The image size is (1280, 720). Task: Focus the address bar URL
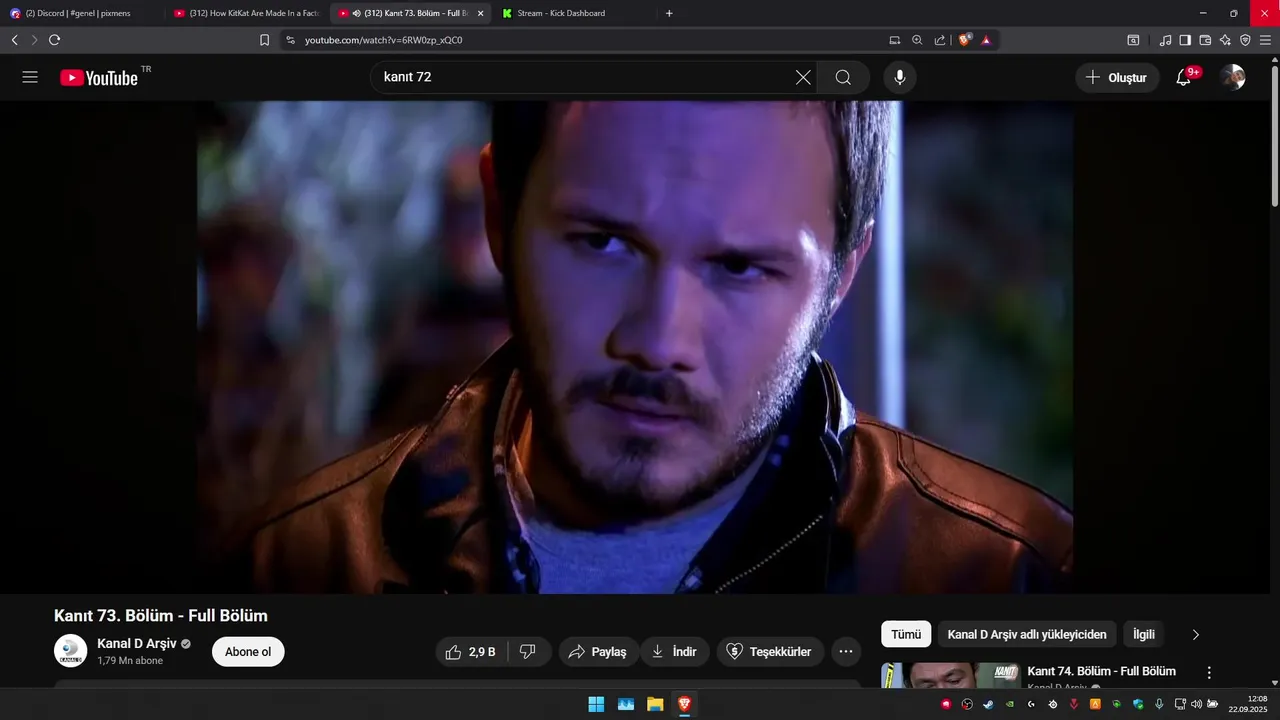click(x=383, y=40)
